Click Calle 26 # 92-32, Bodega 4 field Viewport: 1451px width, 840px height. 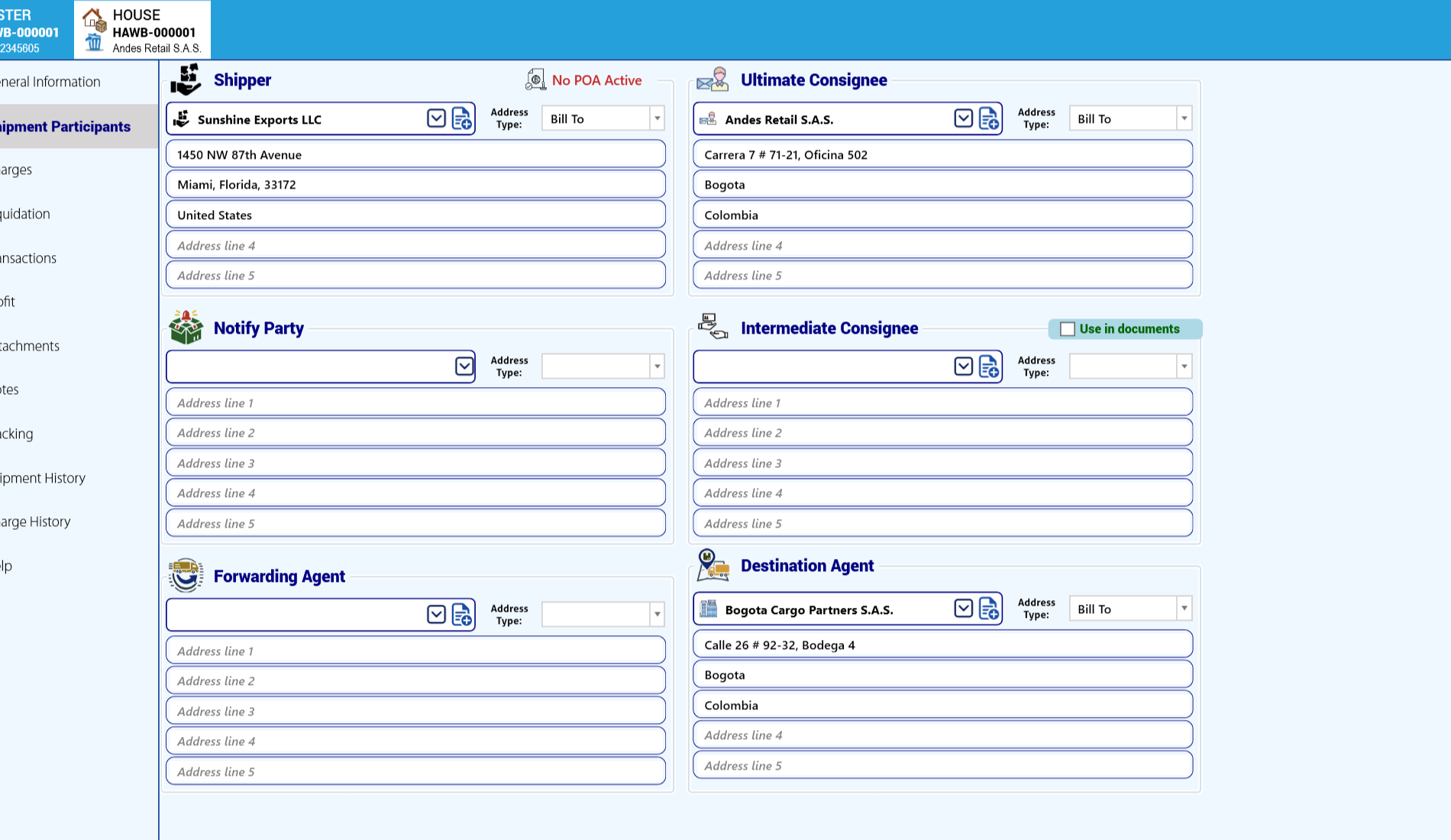(x=942, y=645)
